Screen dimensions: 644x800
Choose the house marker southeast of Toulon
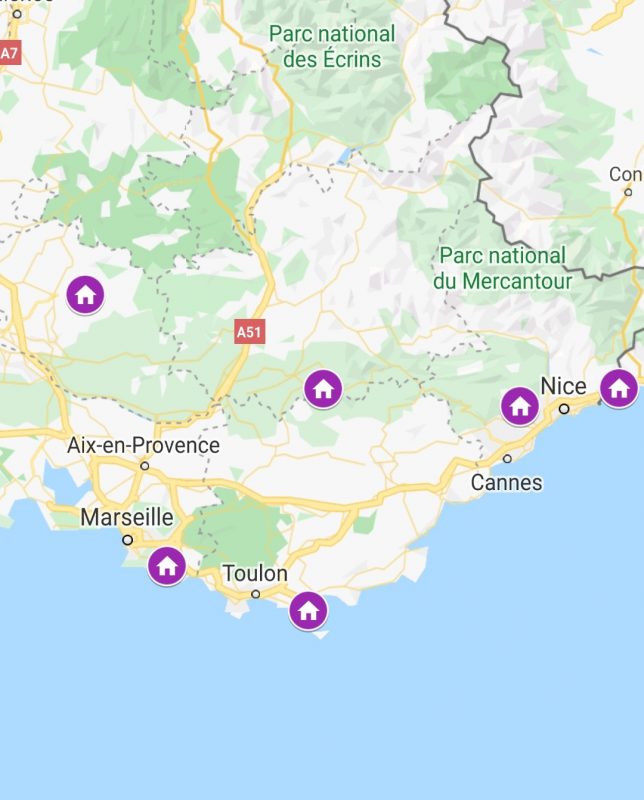coord(308,610)
